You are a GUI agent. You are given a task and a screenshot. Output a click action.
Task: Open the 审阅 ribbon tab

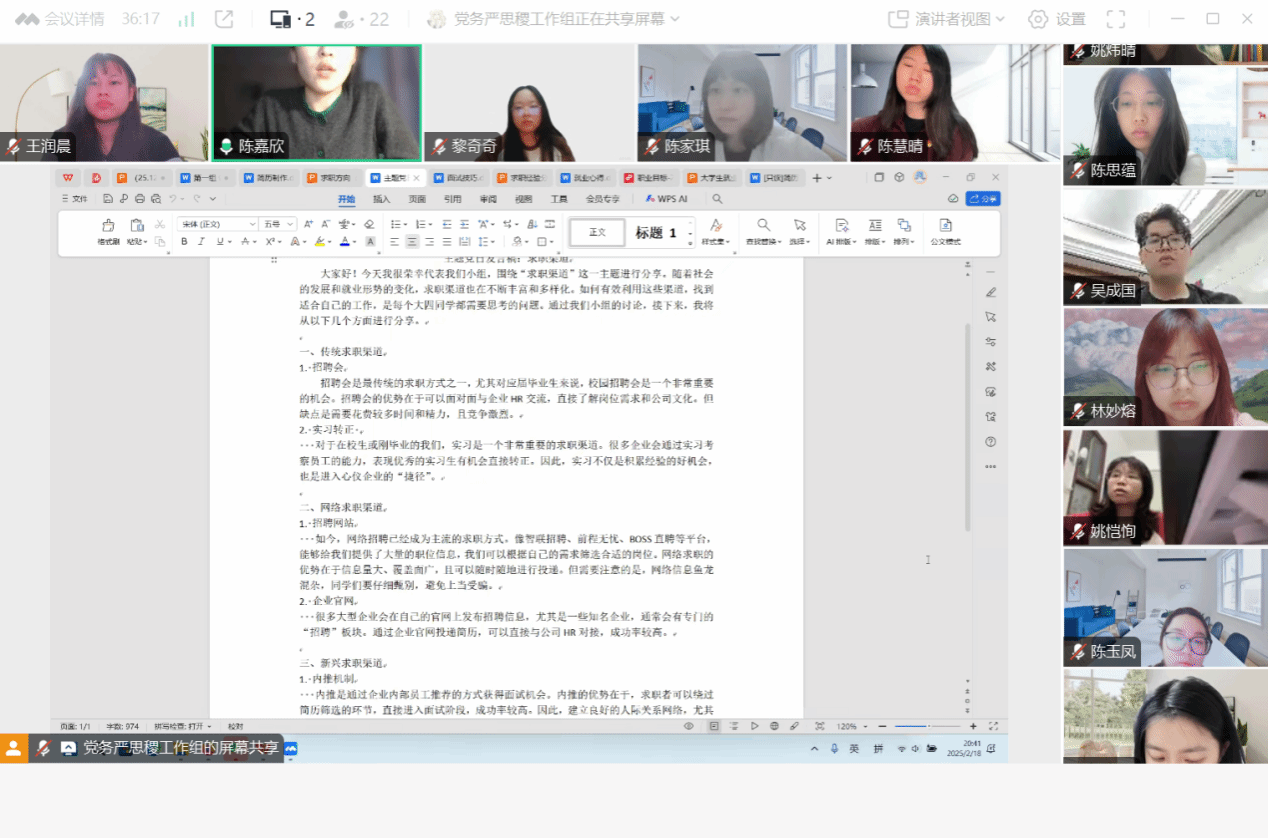pyautogui.click(x=488, y=199)
